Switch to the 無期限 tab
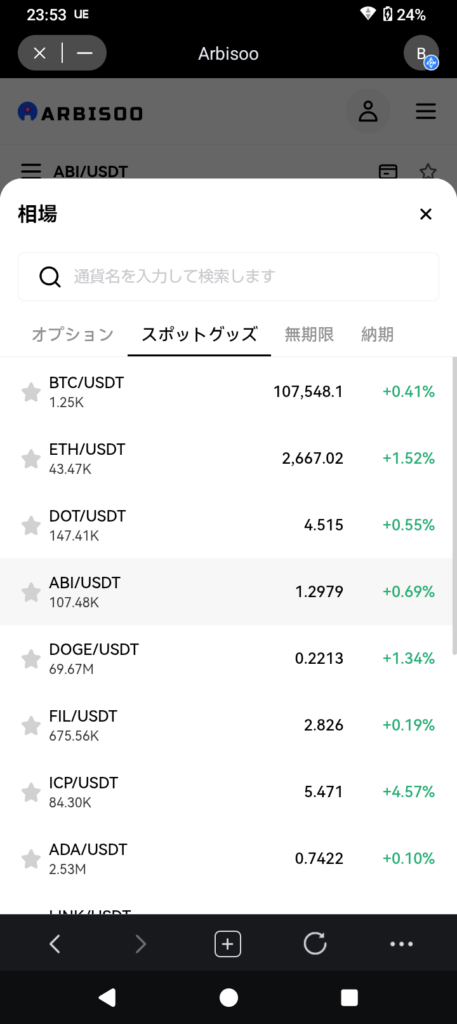 309,335
